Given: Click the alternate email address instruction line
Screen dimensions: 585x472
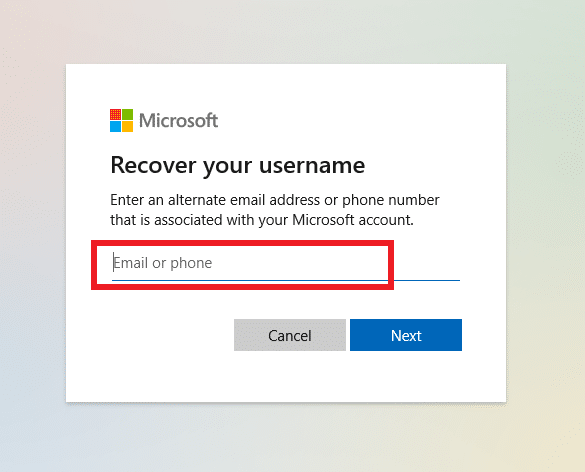Looking at the screenshot, I should (x=275, y=200).
